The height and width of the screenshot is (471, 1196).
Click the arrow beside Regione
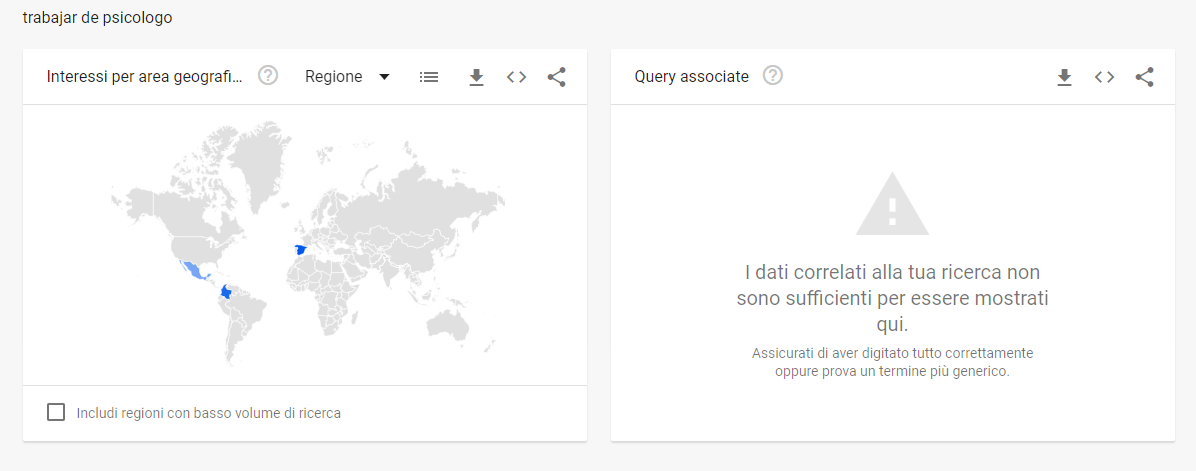(384, 77)
